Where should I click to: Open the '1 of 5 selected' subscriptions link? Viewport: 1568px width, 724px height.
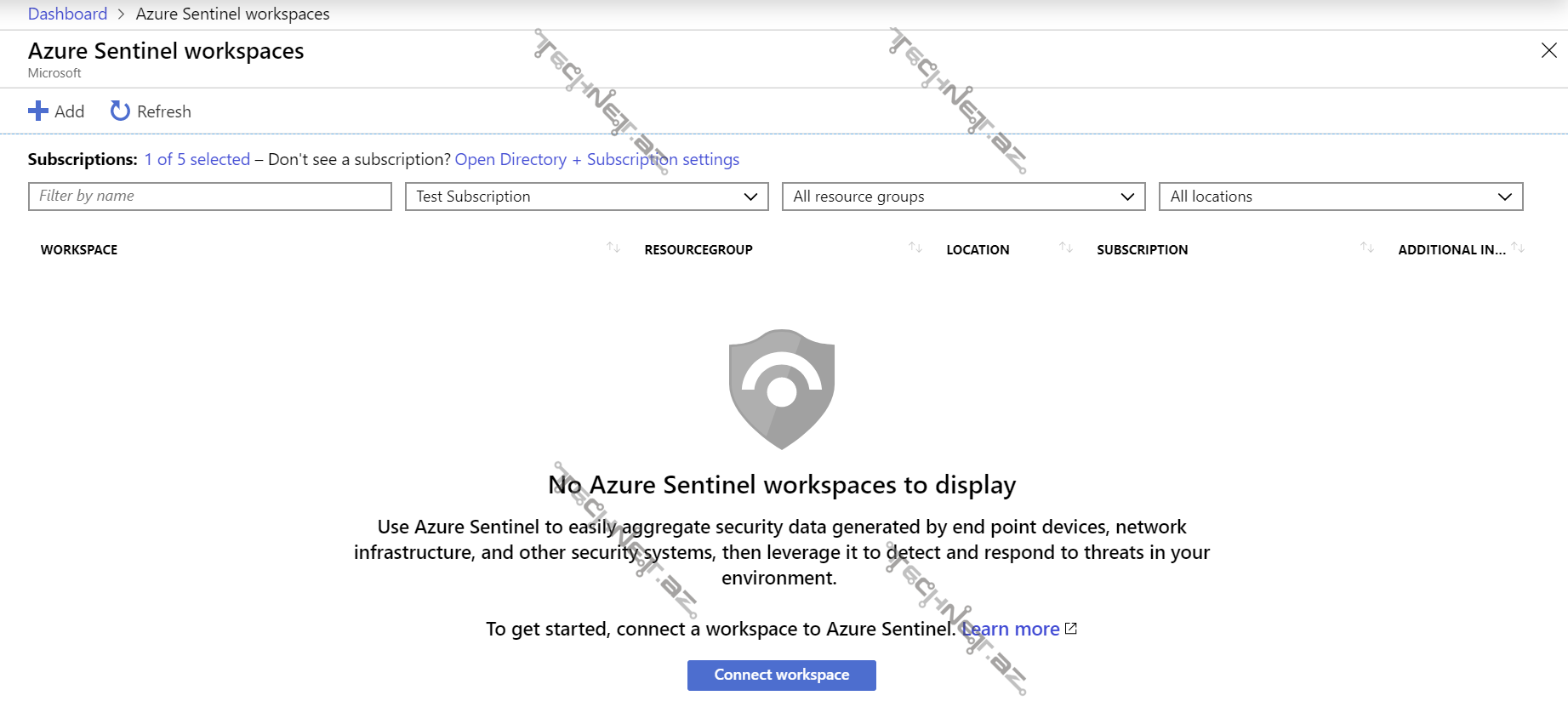[197, 159]
